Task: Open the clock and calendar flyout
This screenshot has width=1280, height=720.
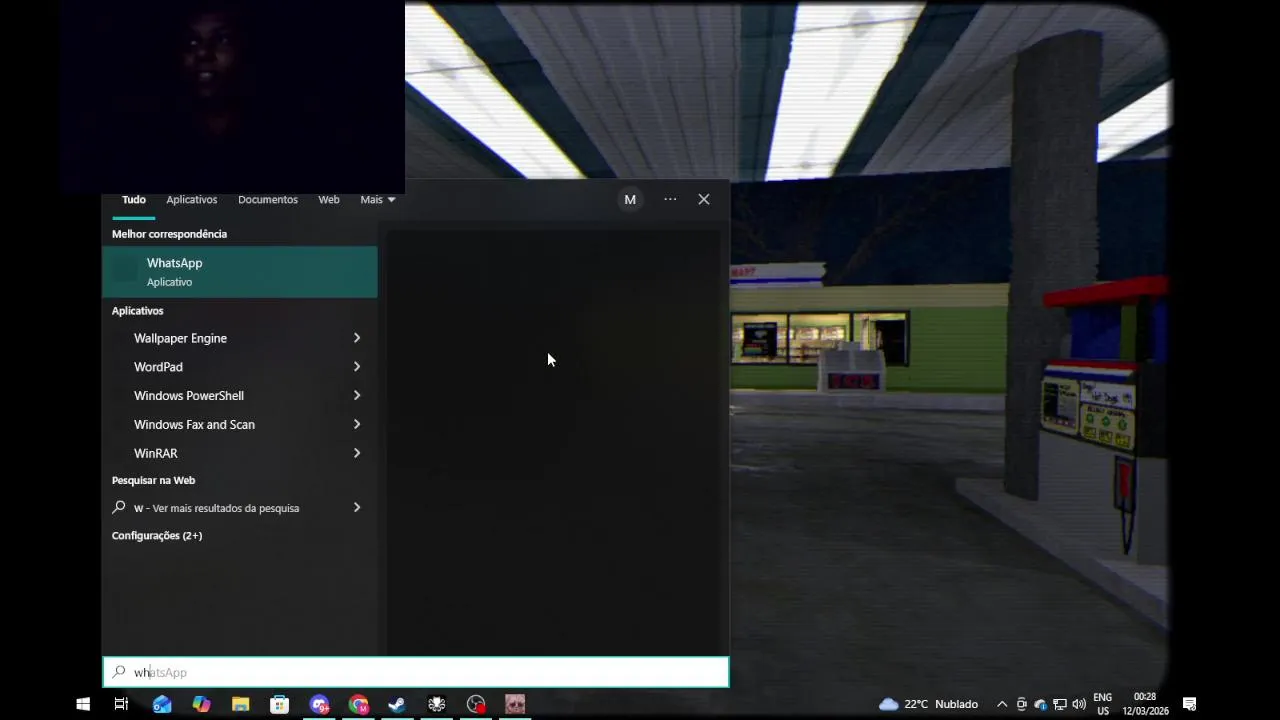Action: 1145,704
